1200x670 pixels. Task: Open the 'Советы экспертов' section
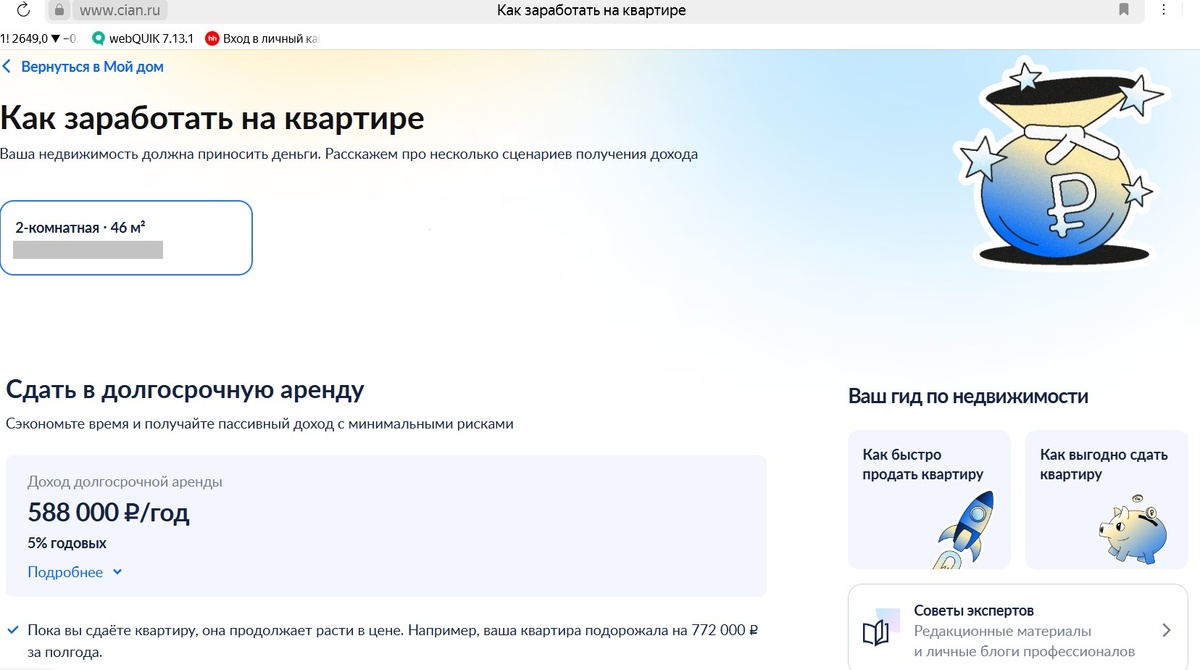click(1018, 629)
